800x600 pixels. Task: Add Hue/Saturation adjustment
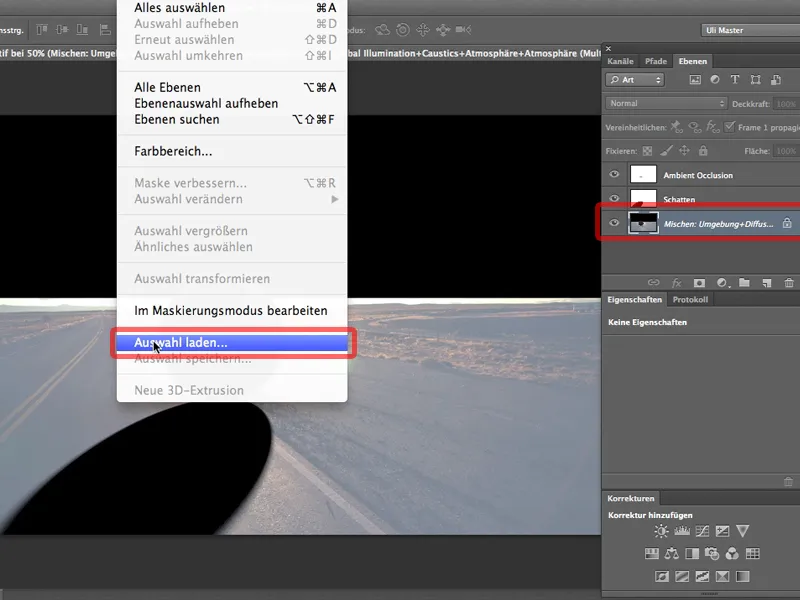coord(652,554)
